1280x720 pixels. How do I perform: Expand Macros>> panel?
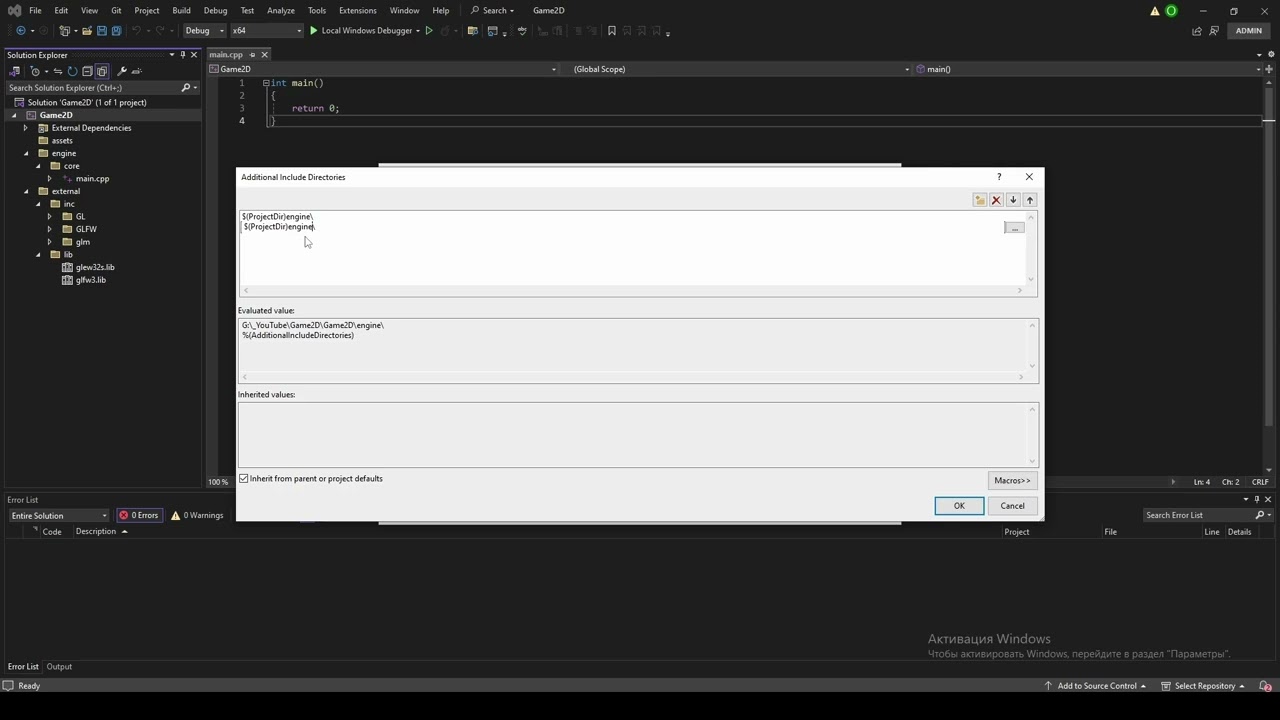1012,481
